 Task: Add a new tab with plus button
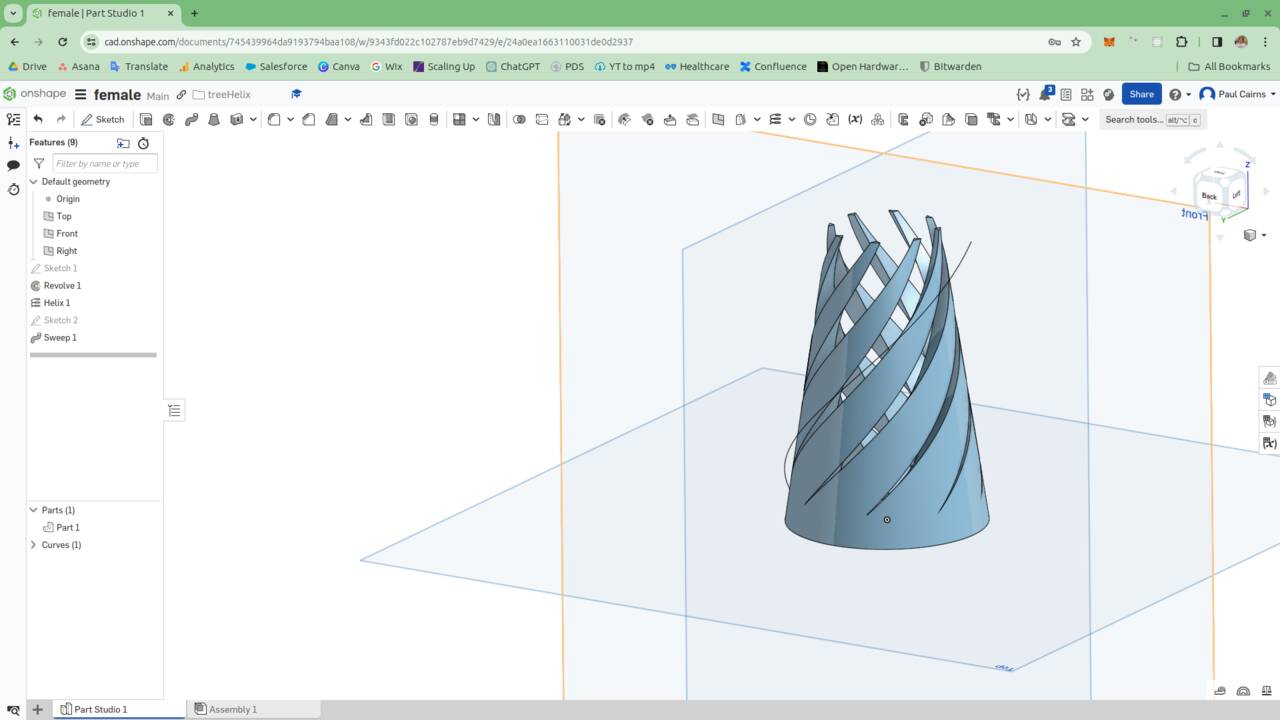pos(37,709)
